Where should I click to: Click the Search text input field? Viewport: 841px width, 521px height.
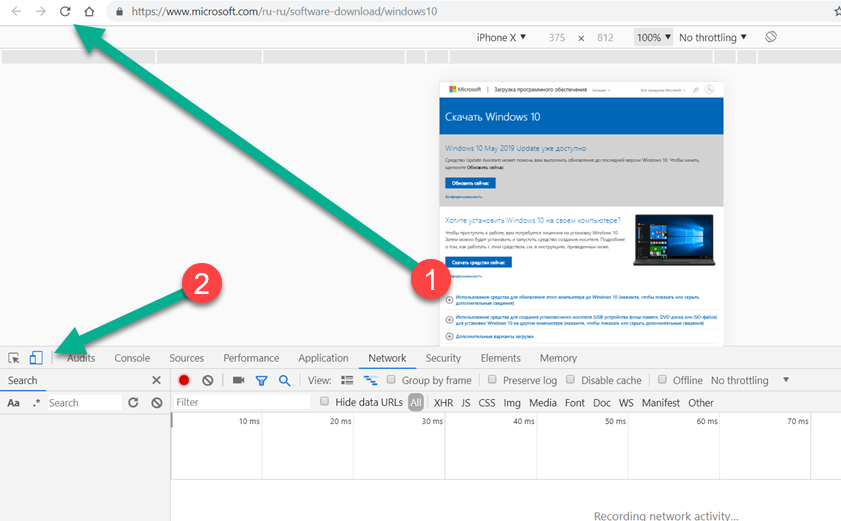coord(84,402)
